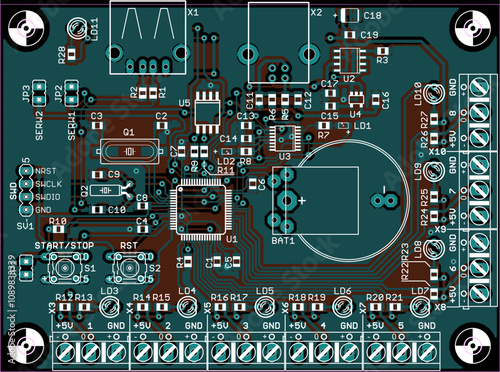The height and width of the screenshot is (372, 500).
Task: Click the LD8 LED footprint
Action: coord(434,248)
